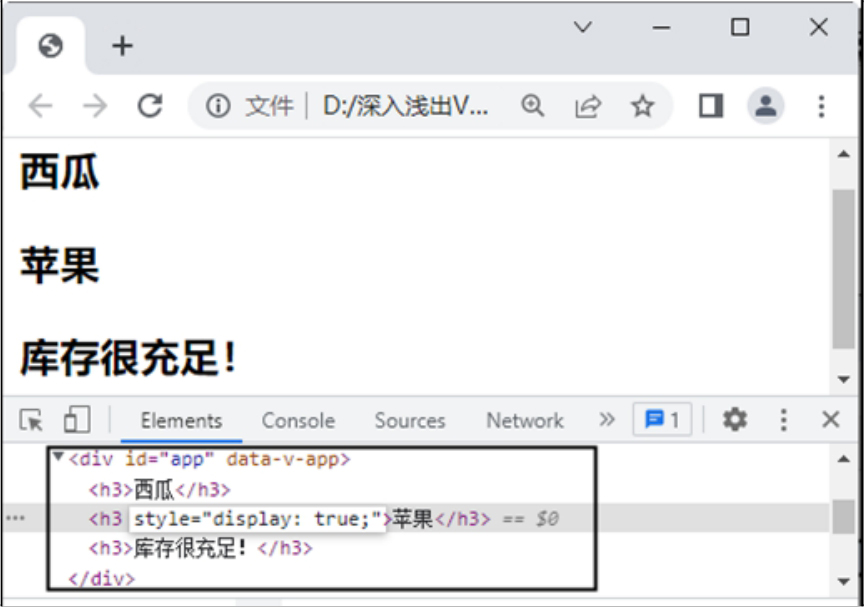The width and height of the screenshot is (864, 607).
Task: Click the browser forward arrow
Action: tap(95, 105)
